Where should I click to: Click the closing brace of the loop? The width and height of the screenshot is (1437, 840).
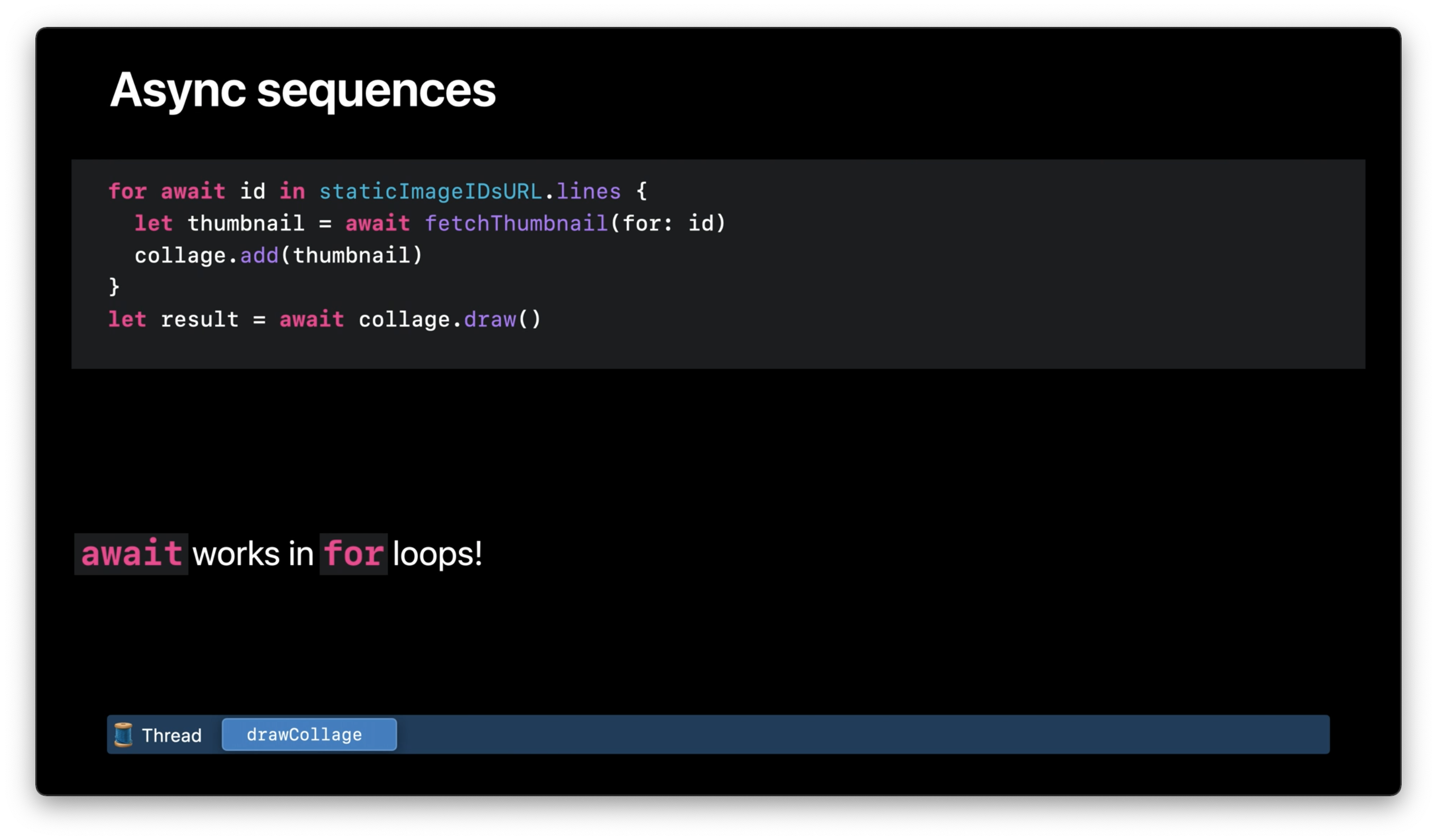(114, 286)
